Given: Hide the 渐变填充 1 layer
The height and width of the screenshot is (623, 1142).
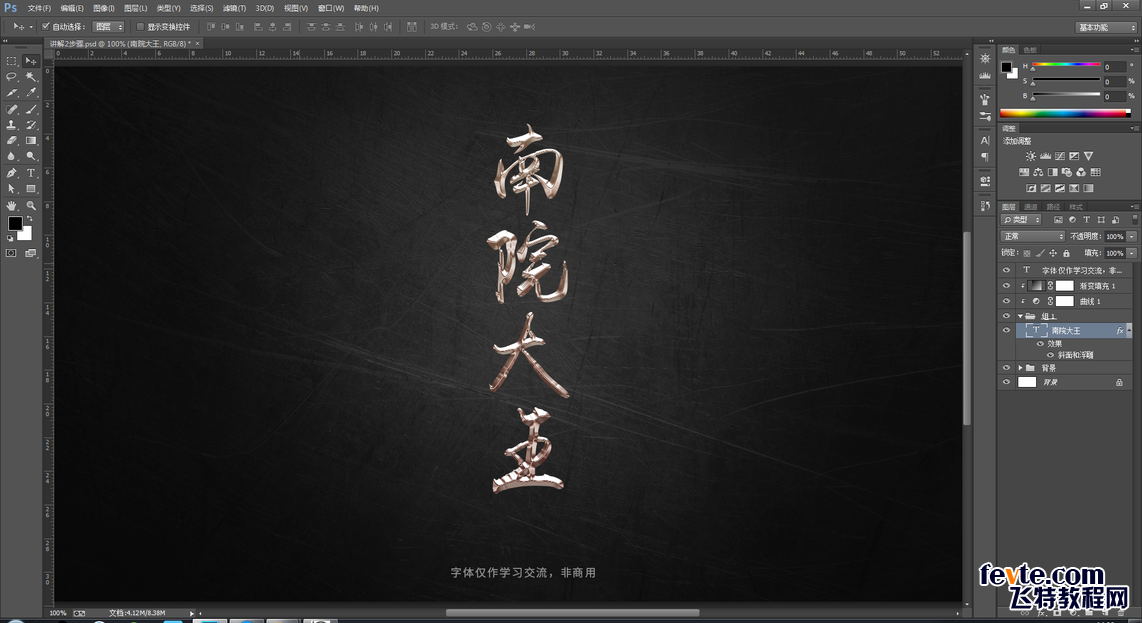Looking at the screenshot, I should click(x=1006, y=286).
